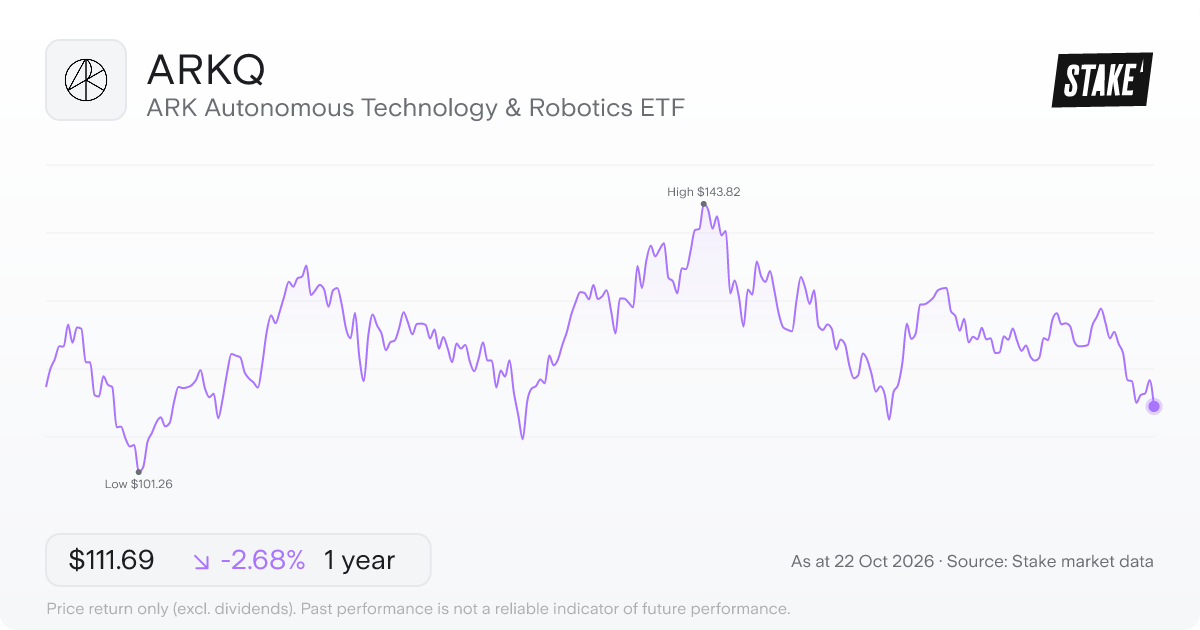Click the STAKE brand logo
Image resolution: width=1200 pixels, height=630 pixels.
[x=1102, y=80]
